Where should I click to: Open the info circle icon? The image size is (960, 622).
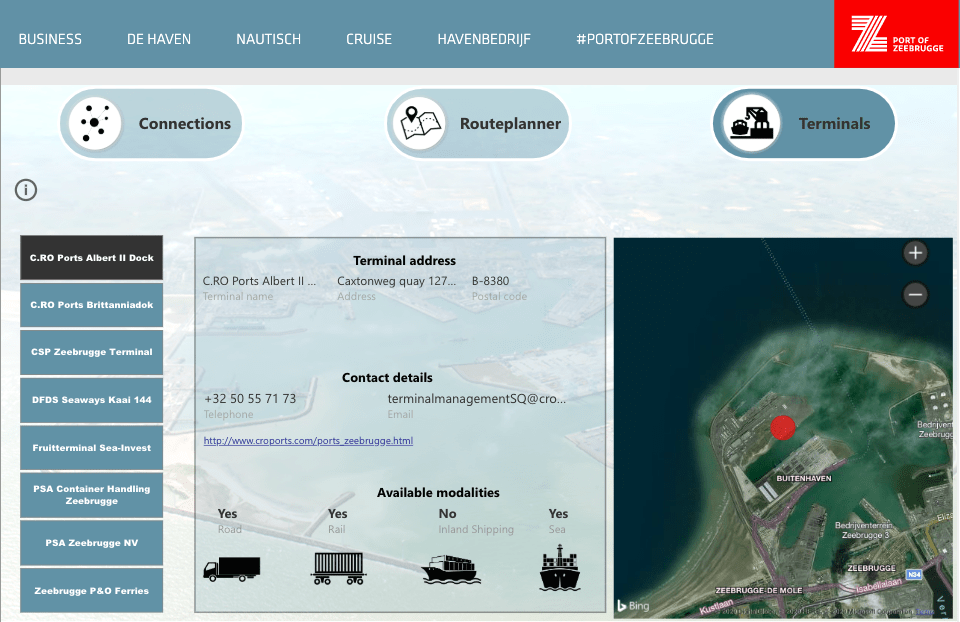(x=26, y=190)
